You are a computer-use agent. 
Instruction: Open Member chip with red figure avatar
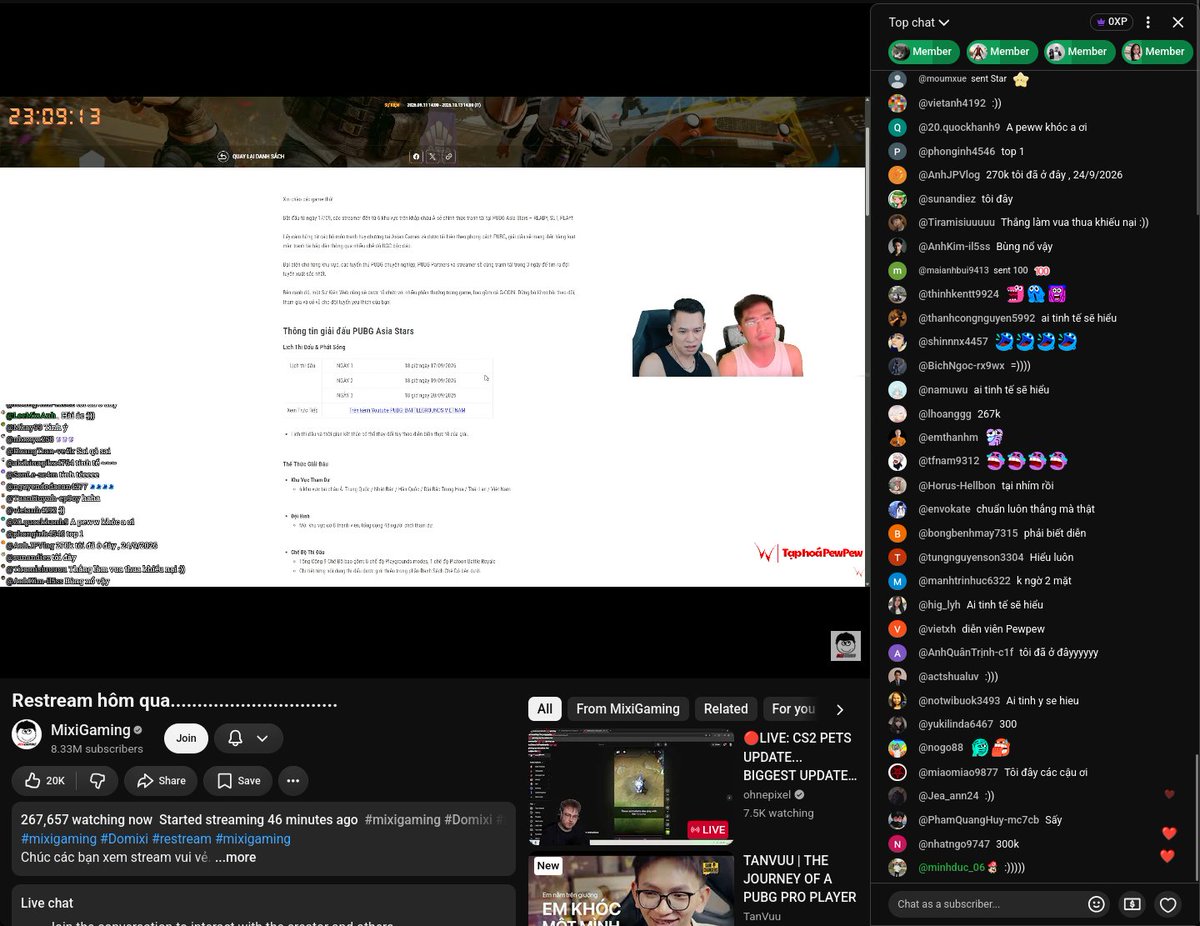coord(1001,51)
